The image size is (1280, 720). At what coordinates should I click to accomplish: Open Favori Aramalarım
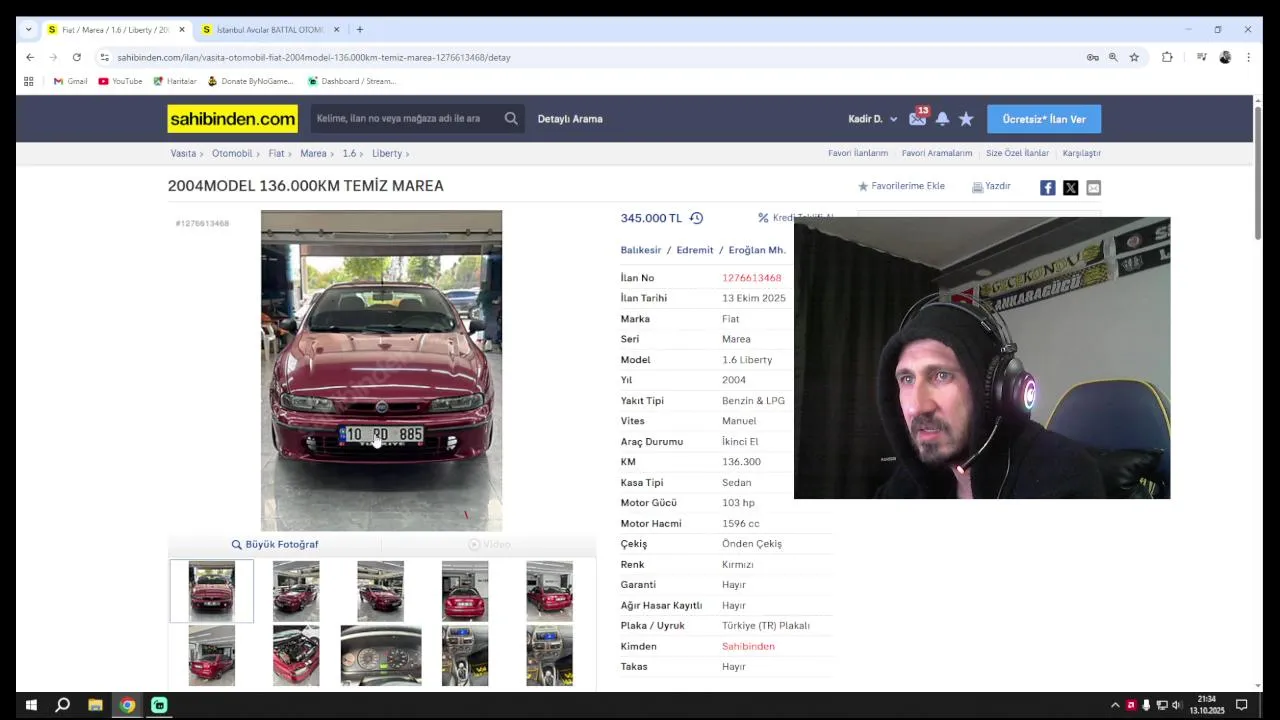click(937, 154)
